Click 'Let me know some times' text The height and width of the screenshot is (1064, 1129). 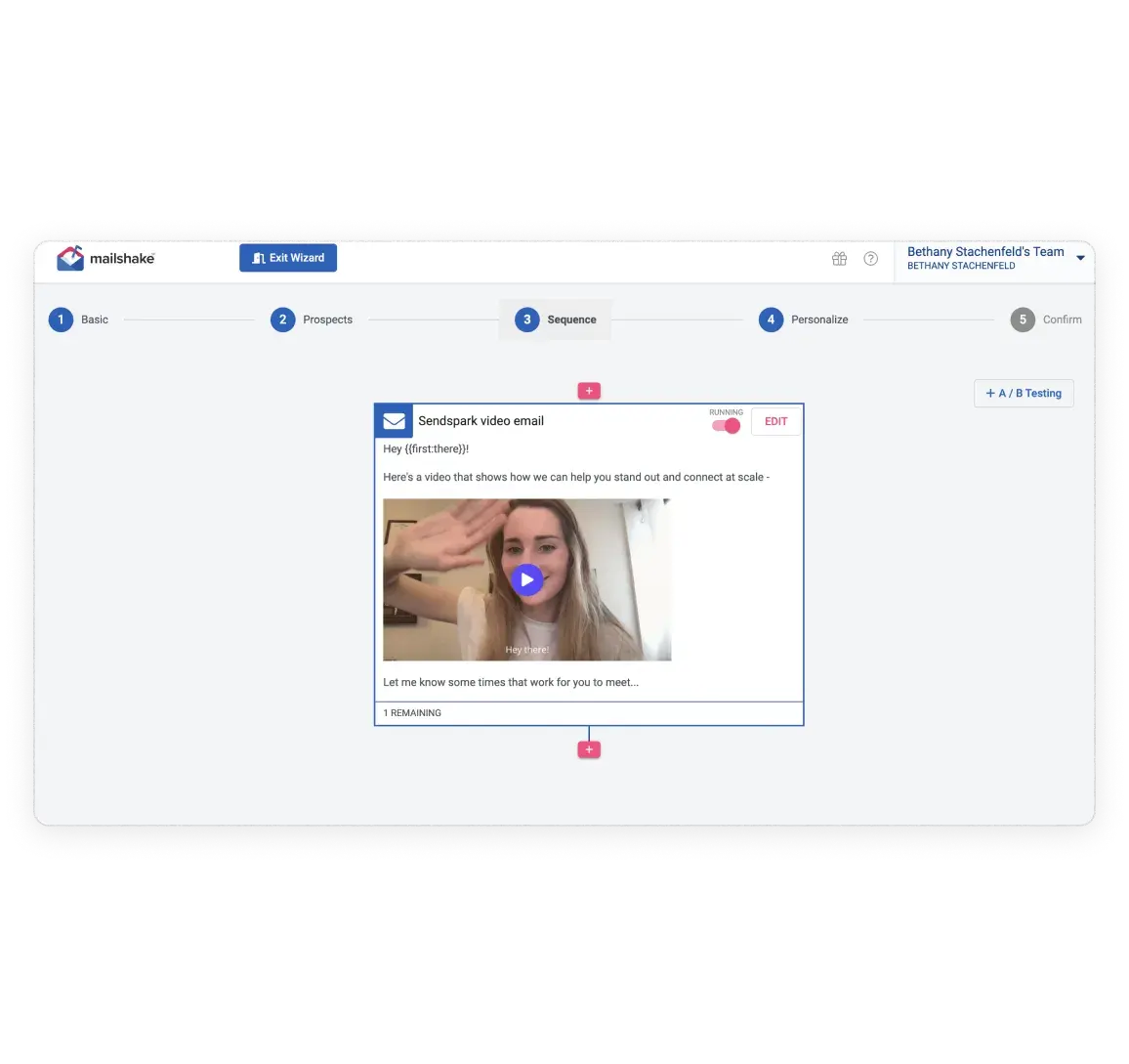[511, 682]
